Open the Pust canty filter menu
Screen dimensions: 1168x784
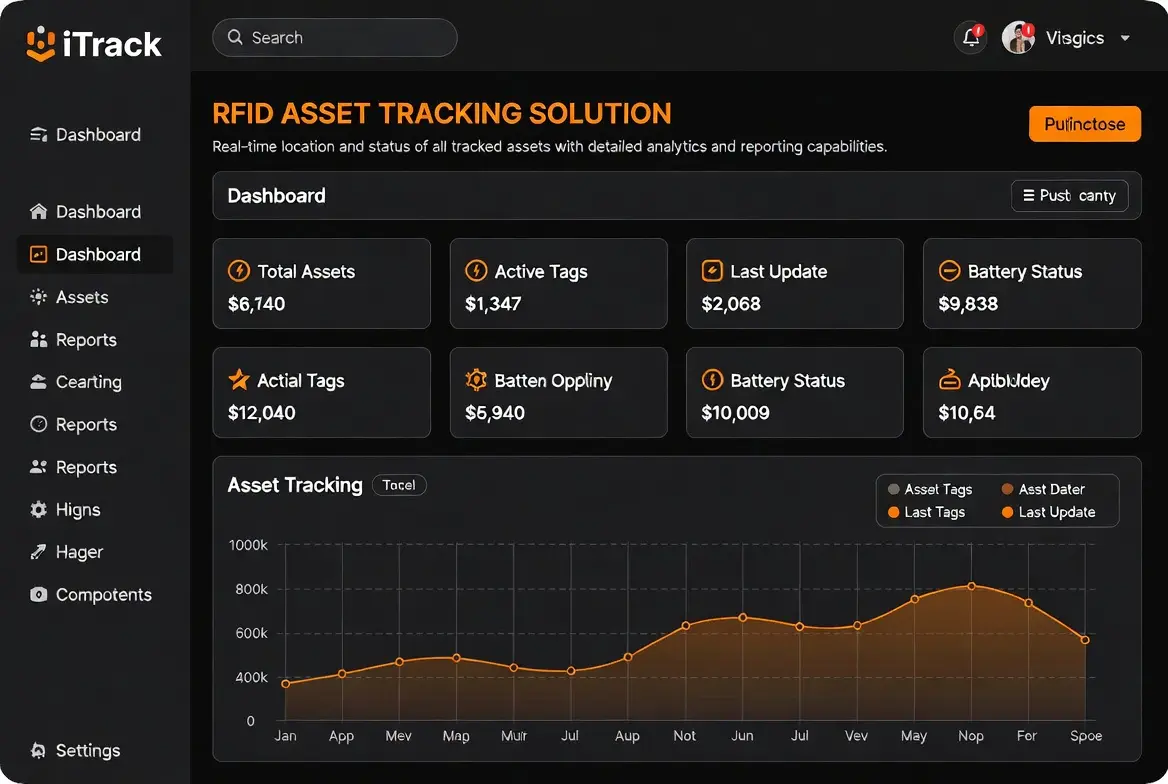[1069, 196]
